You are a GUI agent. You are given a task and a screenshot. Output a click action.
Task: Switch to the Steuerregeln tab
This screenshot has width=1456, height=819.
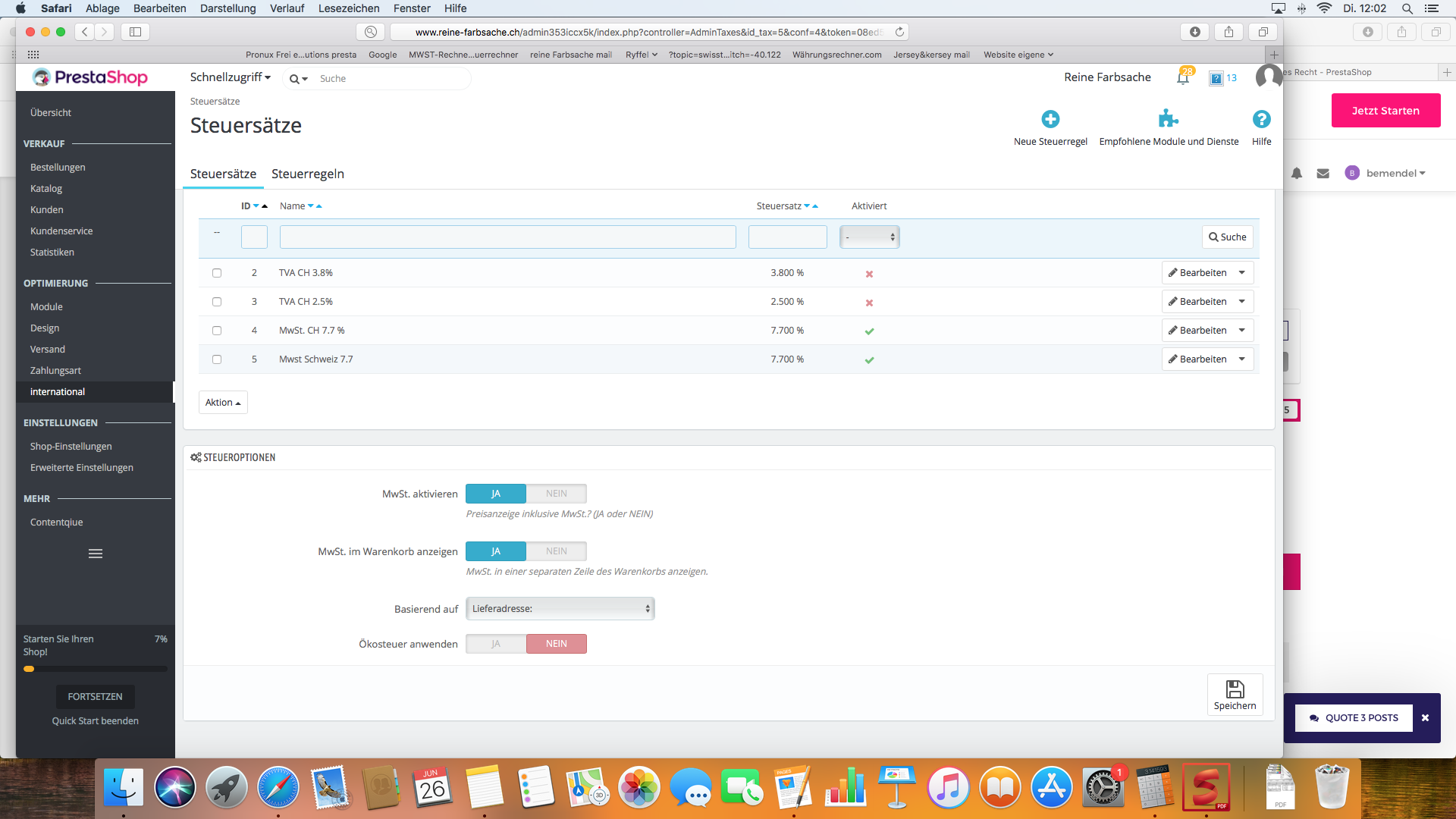tap(308, 174)
